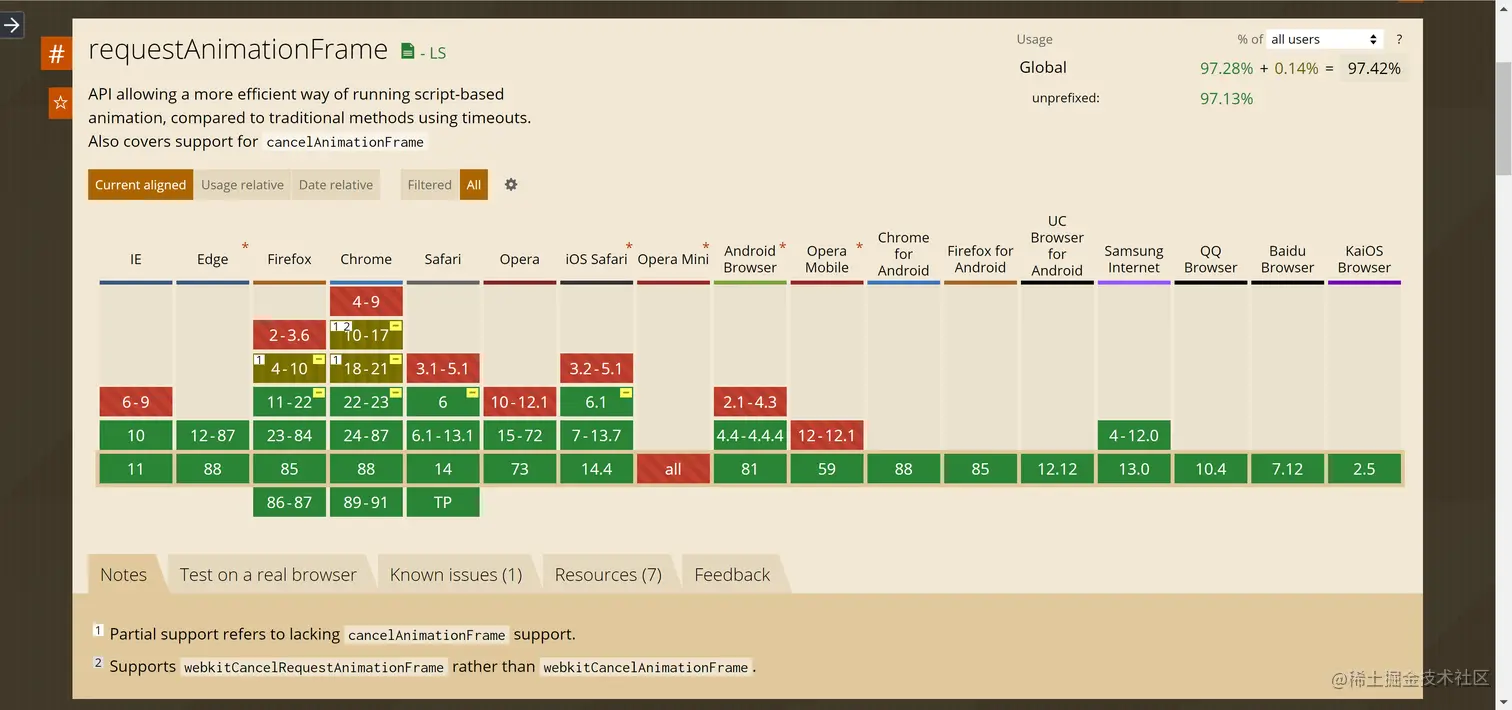Click the unprefixed 97.13% value

click(1226, 98)
